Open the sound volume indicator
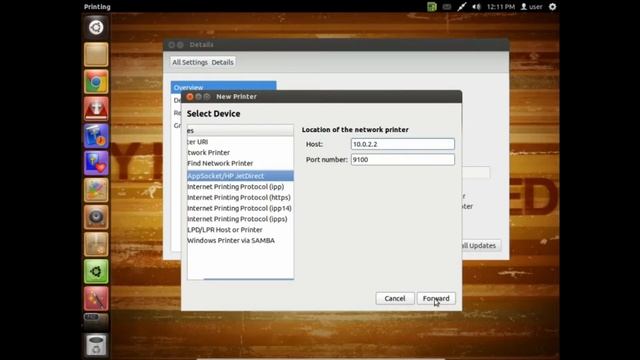Viewport: 640px width, 360px height. coord(476,7)
